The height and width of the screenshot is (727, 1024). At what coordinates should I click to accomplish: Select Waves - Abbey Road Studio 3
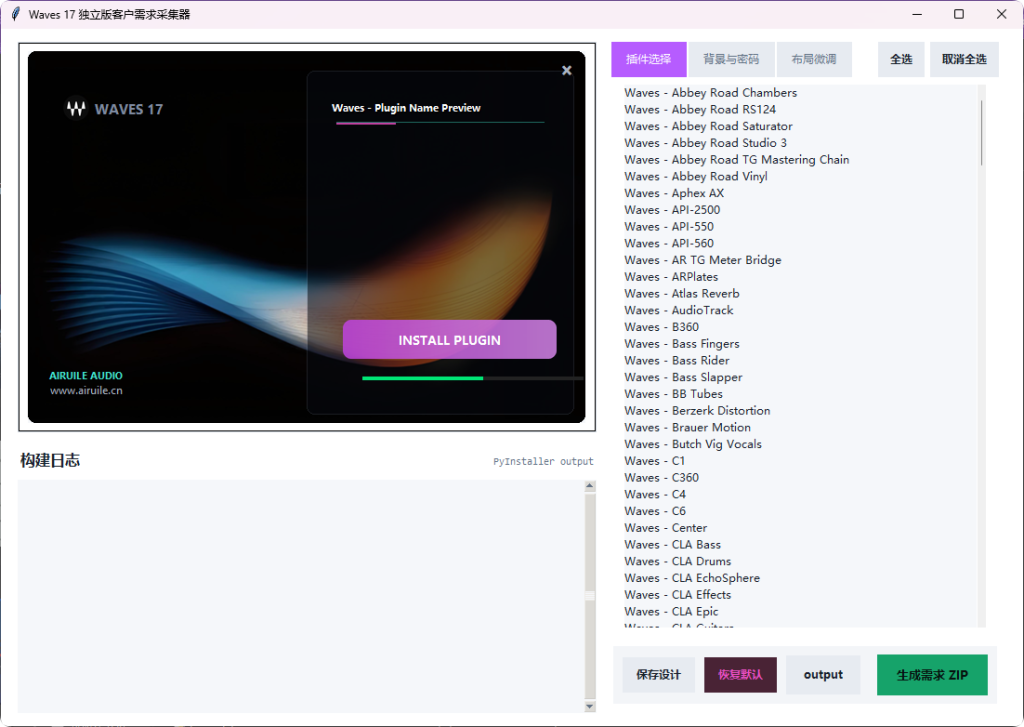(705, 143)
